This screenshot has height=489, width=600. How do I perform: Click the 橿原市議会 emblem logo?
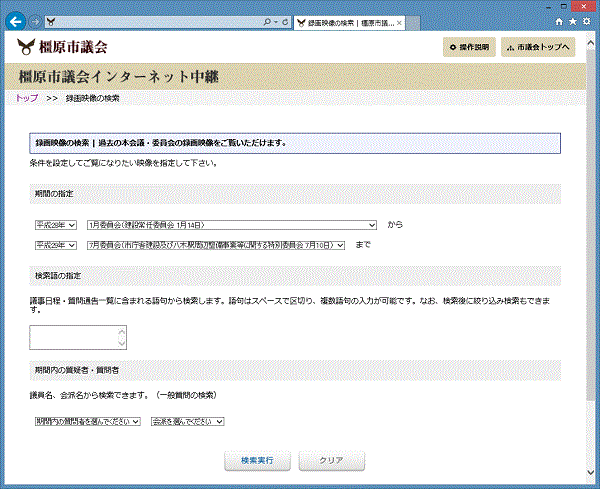pyautogui.click(x=26, y=47)
